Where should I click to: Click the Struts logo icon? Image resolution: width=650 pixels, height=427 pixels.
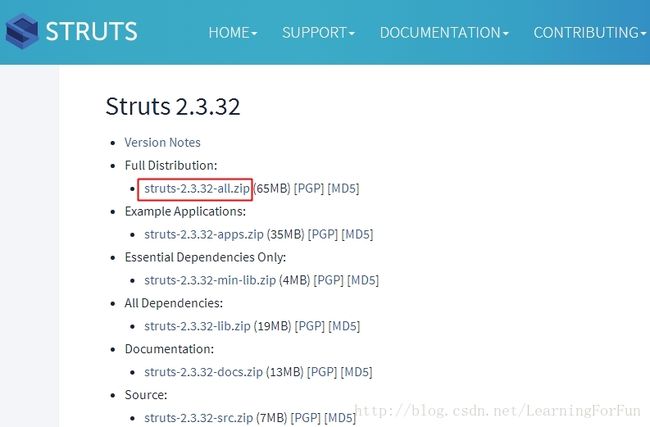coord(22,31)
